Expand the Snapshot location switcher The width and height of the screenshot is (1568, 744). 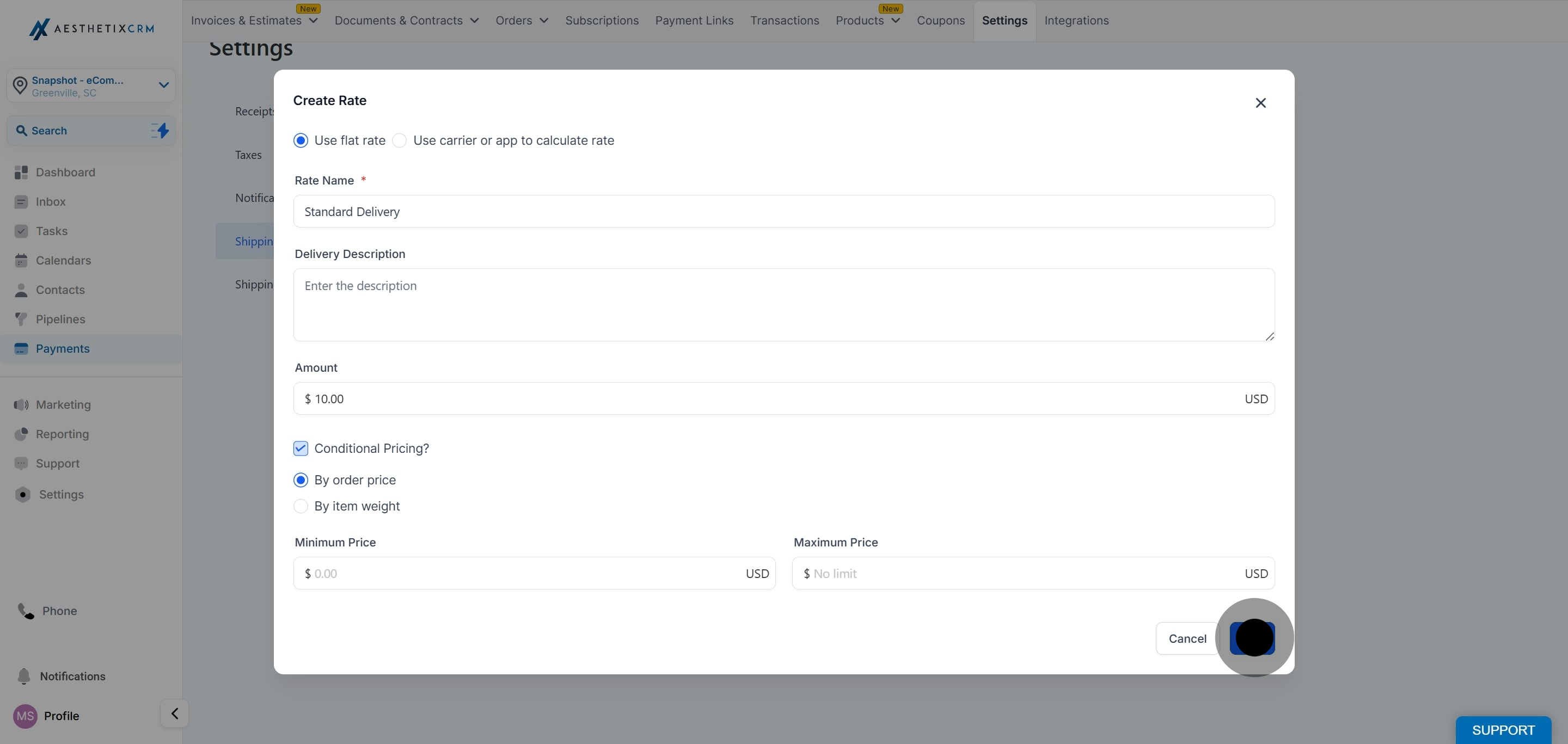pyautogui.click(x=163, y=85)
